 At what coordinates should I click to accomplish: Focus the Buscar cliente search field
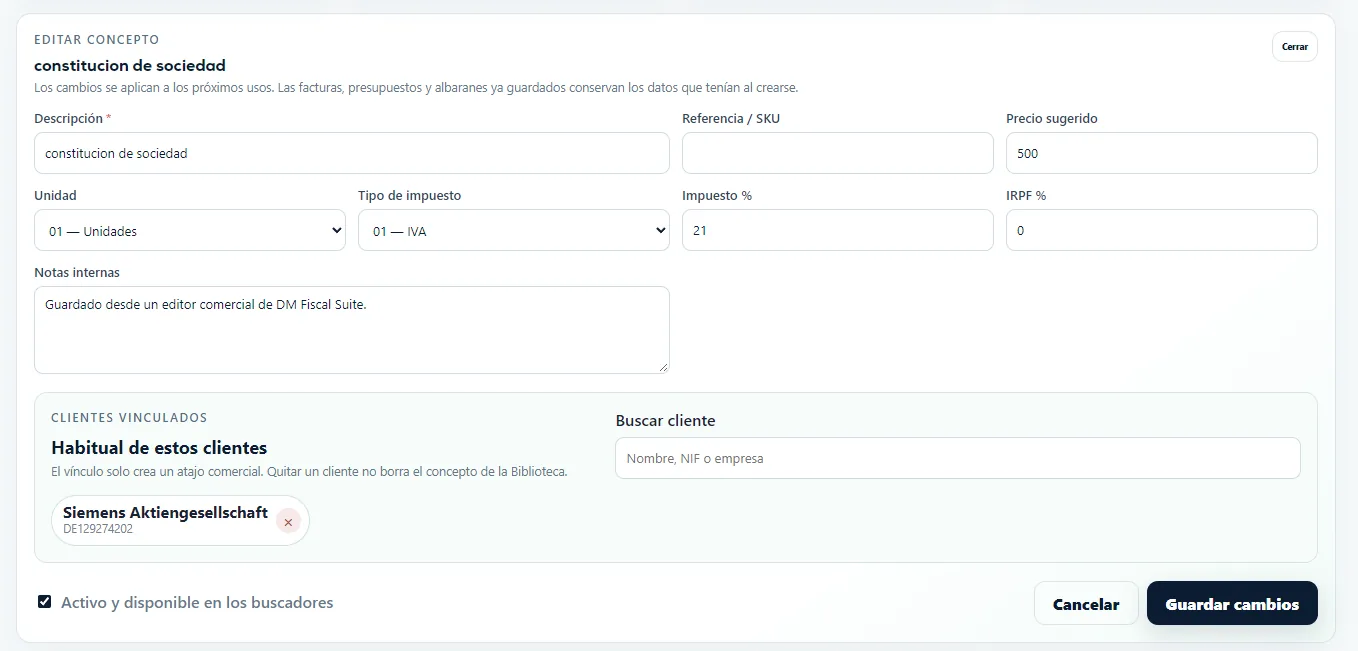coord(958,458)
